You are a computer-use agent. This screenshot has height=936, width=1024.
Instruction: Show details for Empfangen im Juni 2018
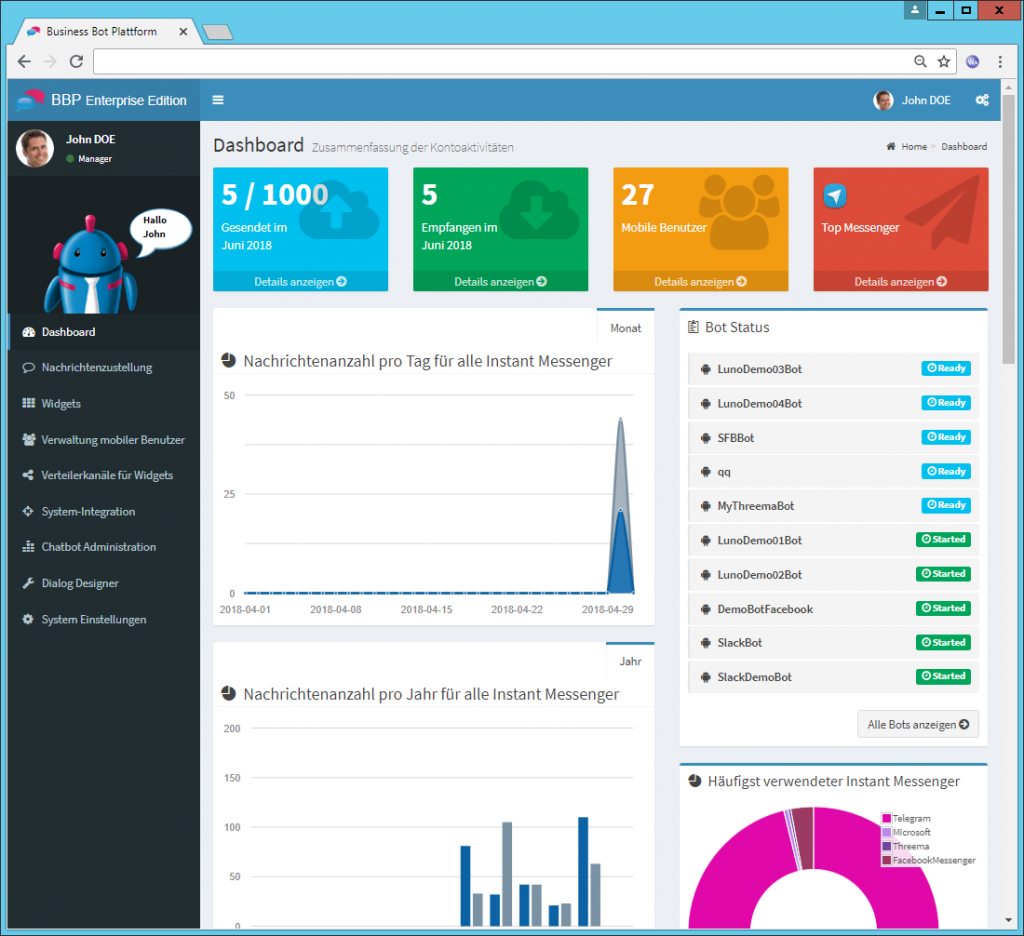500,282
